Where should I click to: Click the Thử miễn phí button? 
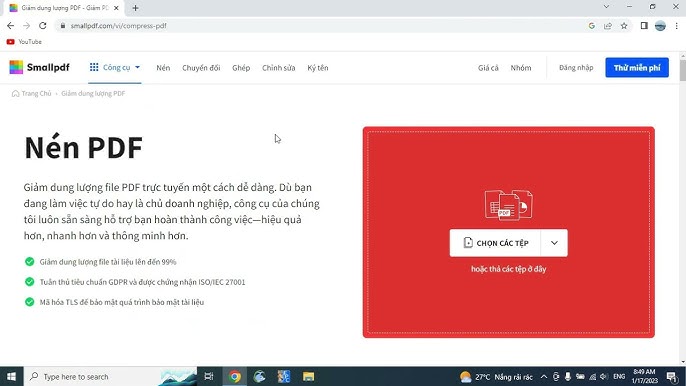coord(637,67)
